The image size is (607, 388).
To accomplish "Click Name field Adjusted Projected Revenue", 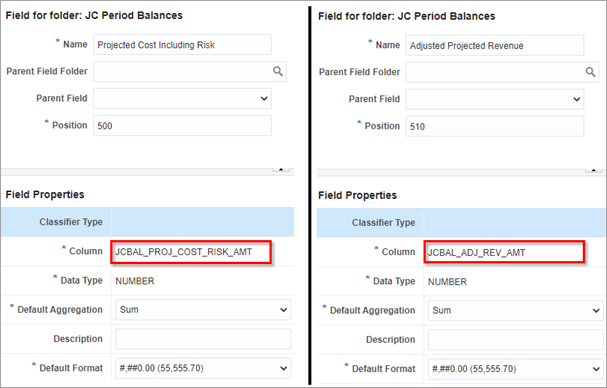I will click(x=494, y=45).
